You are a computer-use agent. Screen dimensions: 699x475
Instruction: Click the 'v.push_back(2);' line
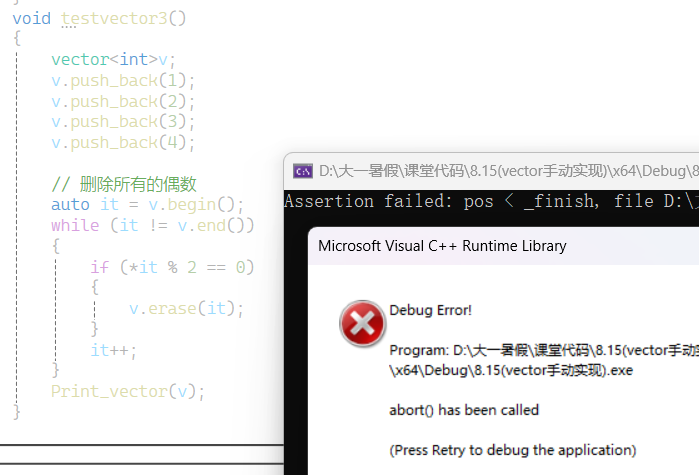point(123,102)
